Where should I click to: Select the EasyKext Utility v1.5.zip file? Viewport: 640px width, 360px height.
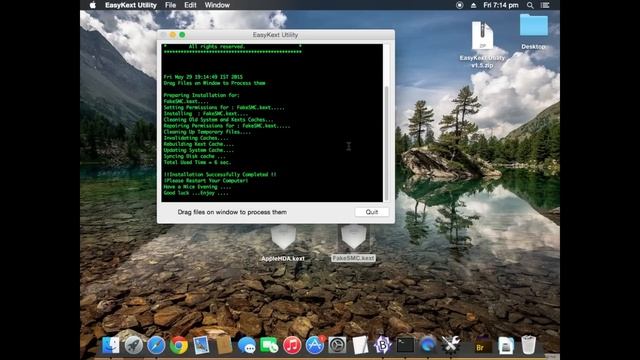(x=482, y=44)
